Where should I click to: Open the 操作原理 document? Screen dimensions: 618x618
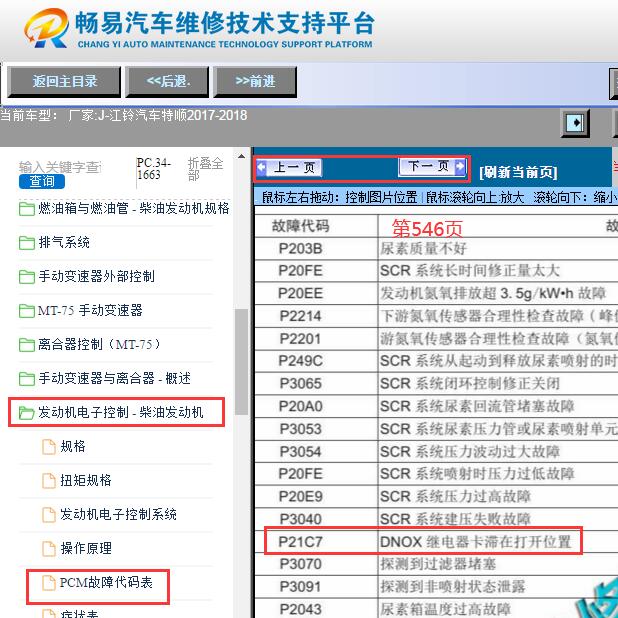pos(86,548)
